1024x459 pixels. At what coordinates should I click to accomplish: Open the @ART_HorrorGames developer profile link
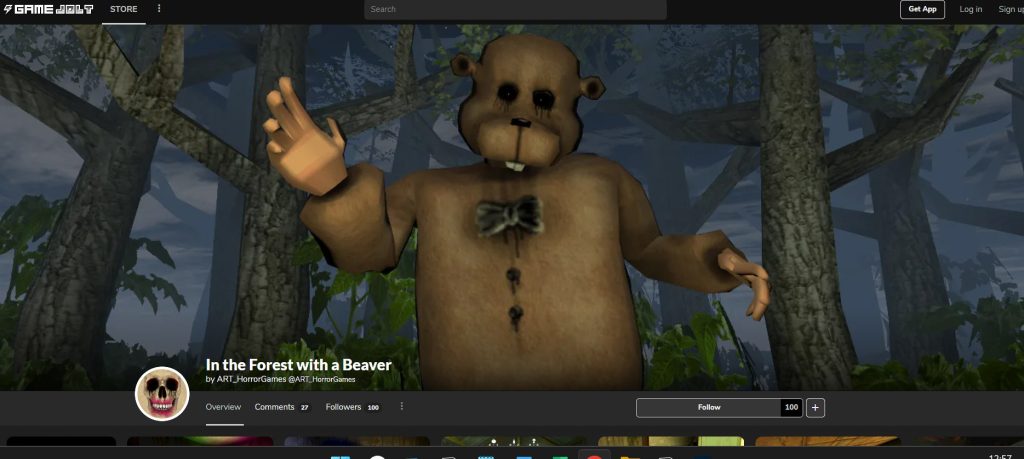320,380
